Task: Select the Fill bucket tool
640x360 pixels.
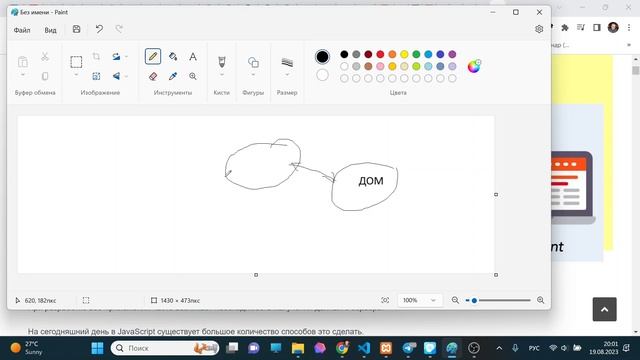Action: tap(173, 56)
